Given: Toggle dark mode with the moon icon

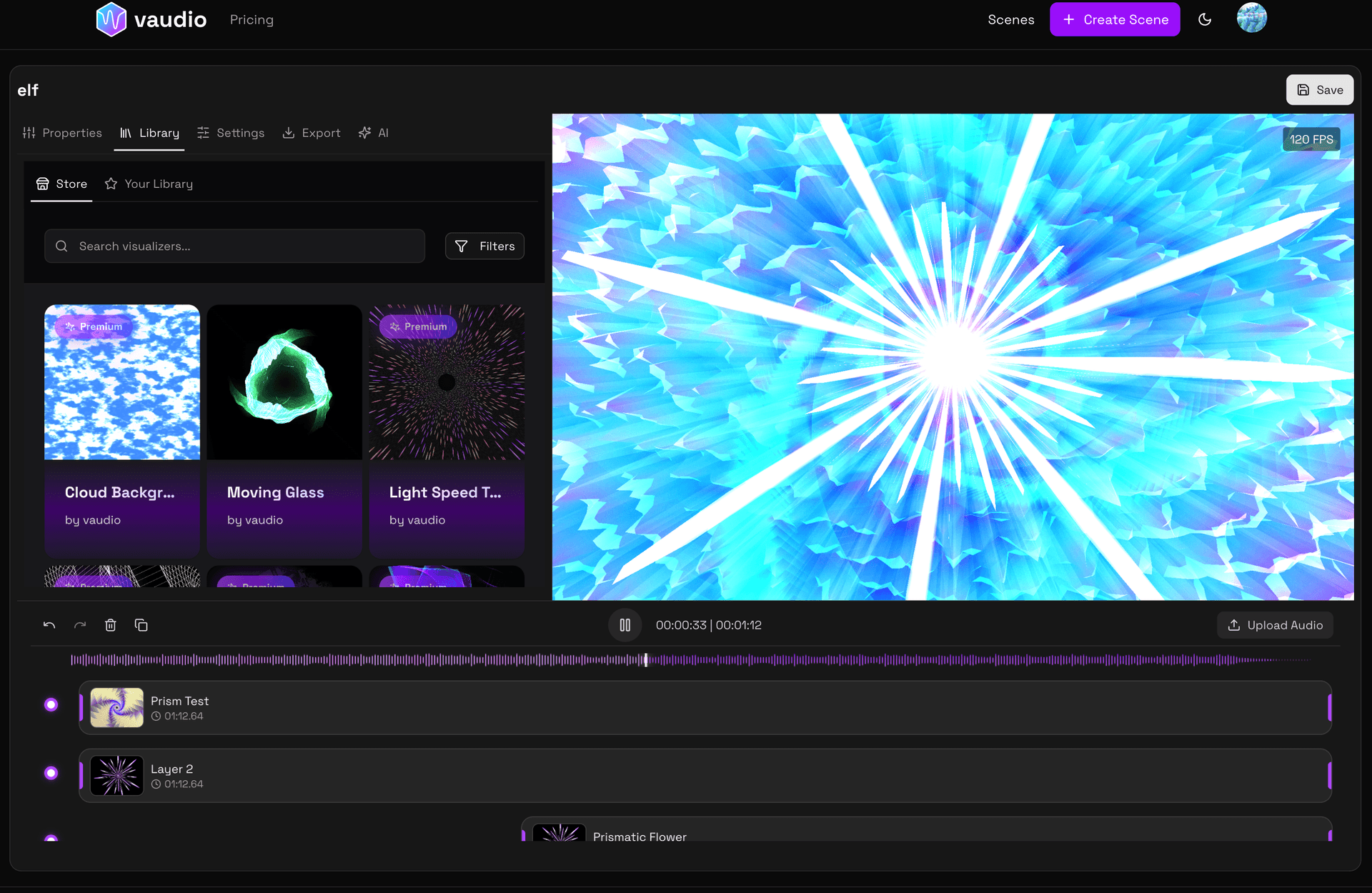Looking at the screenshot, I should 1206,19.
